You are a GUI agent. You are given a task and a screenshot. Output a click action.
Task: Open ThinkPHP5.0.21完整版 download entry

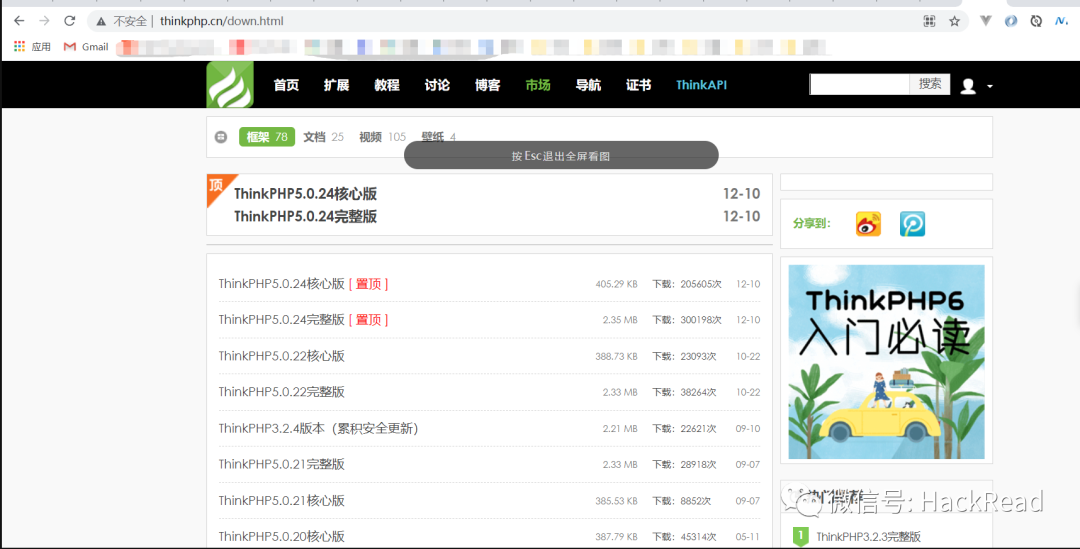pos(281,464)
